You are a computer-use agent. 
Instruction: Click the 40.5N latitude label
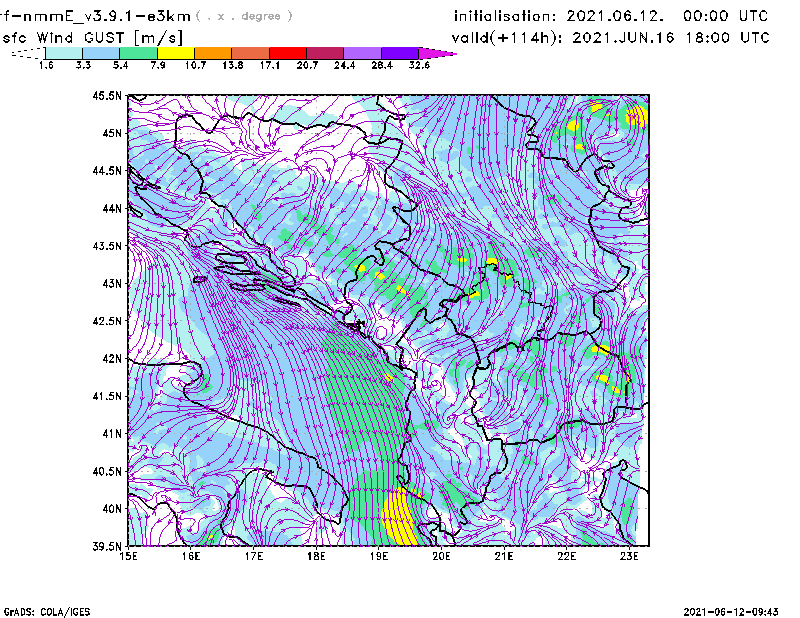point(108,472)
